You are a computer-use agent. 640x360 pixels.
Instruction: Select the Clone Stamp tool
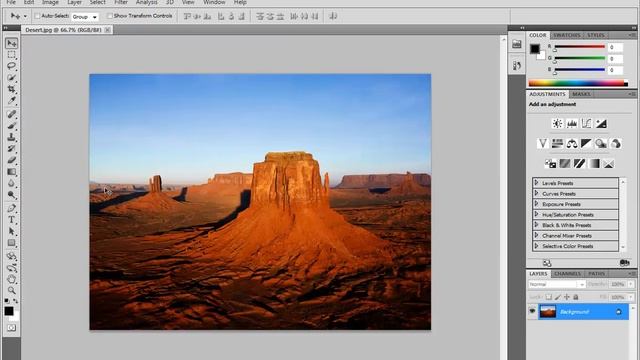click(x=11, y=137)
